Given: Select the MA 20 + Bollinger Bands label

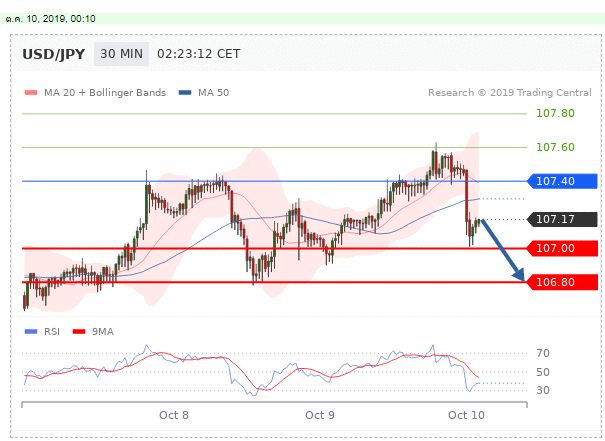Looking at the screenshot, I should (105, 93).
